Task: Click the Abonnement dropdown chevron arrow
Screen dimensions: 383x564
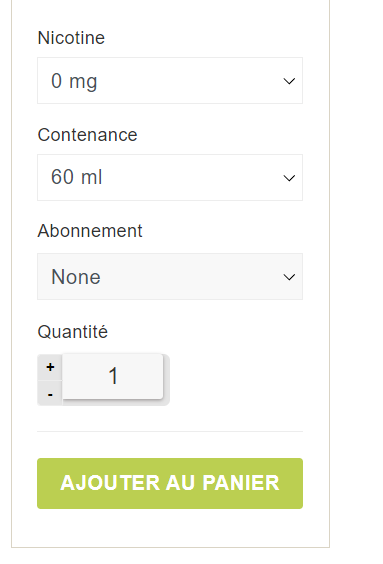Action: [289, 277]
